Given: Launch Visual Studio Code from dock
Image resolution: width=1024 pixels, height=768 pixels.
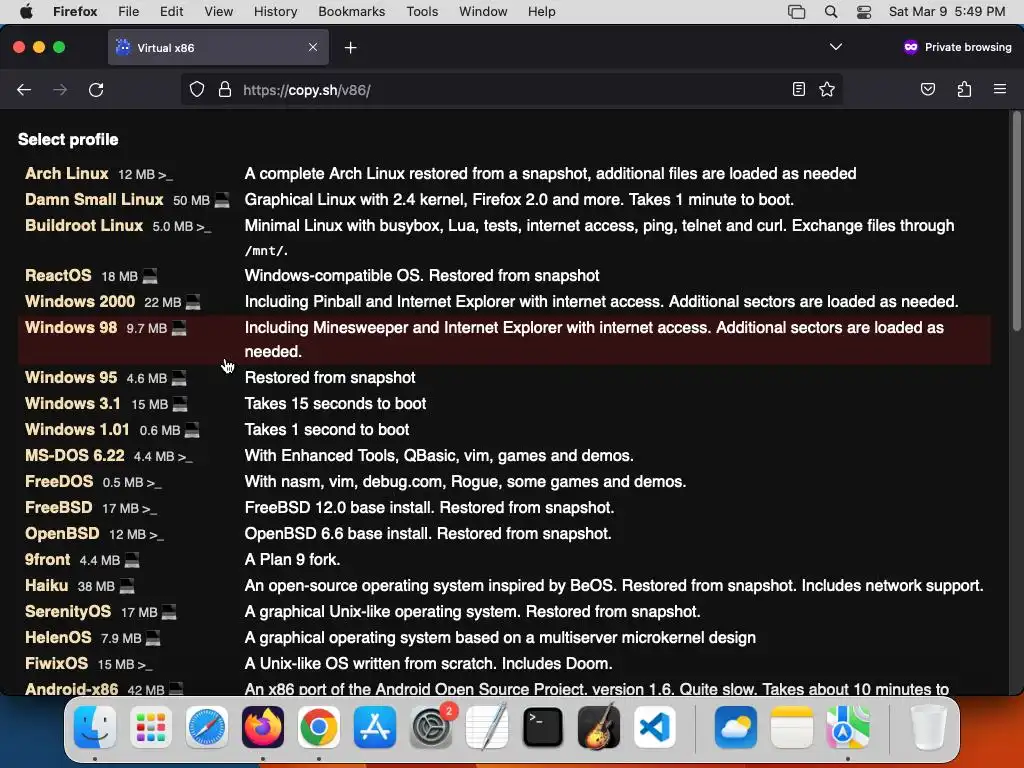Looking at the screenshot, I should pos(654,727).
